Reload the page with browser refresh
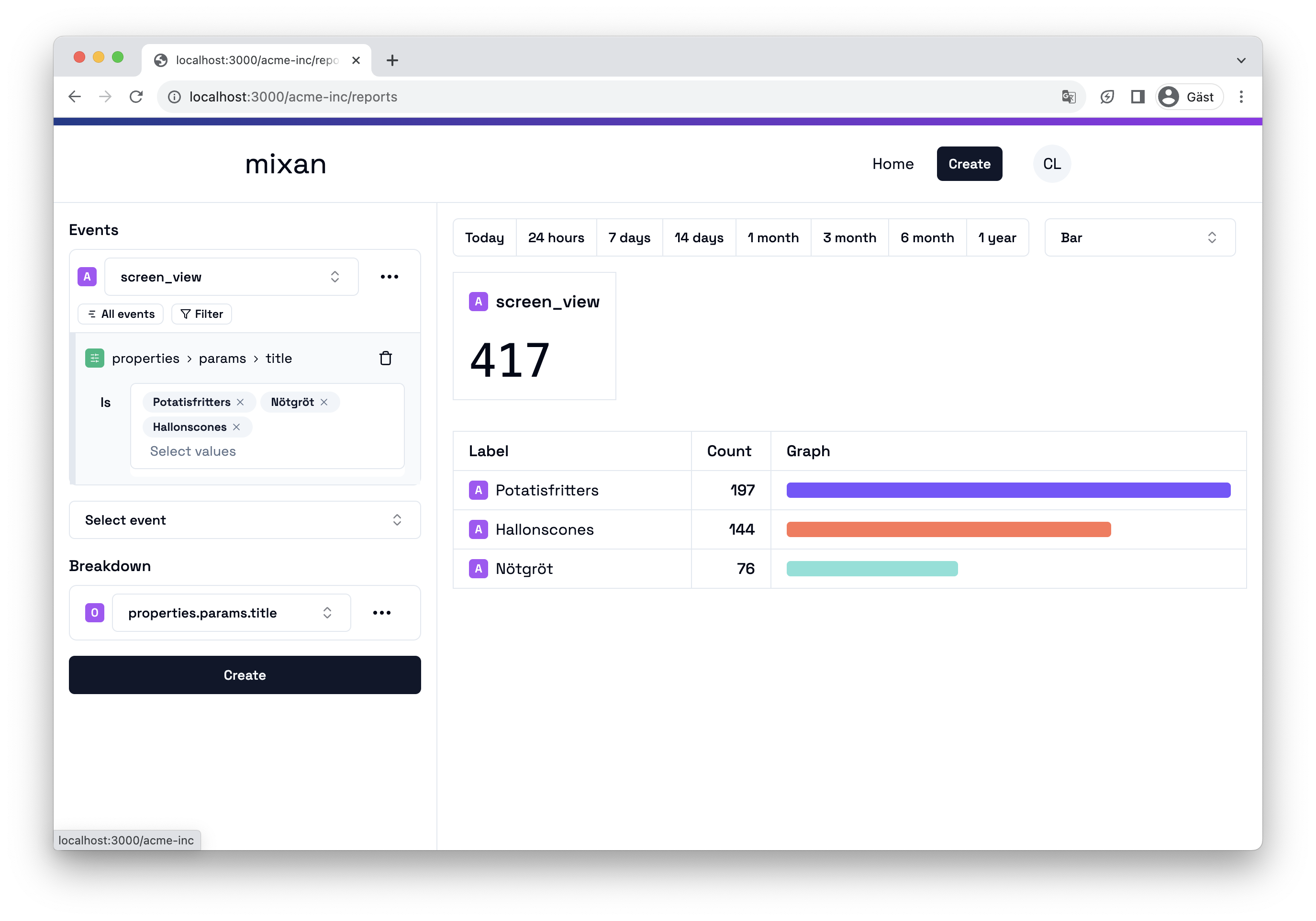The width and height of the screenshot is (1316, 921). (136, 97)
